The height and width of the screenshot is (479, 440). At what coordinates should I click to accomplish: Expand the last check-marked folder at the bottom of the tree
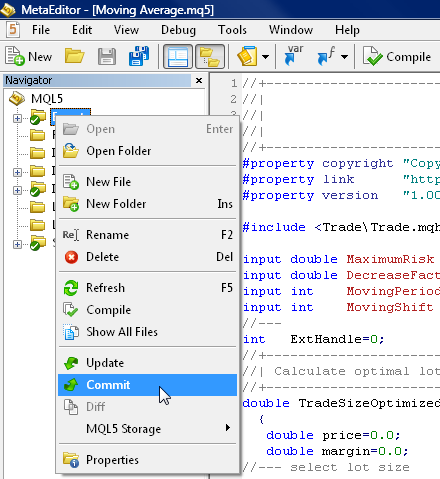(17, 244)
